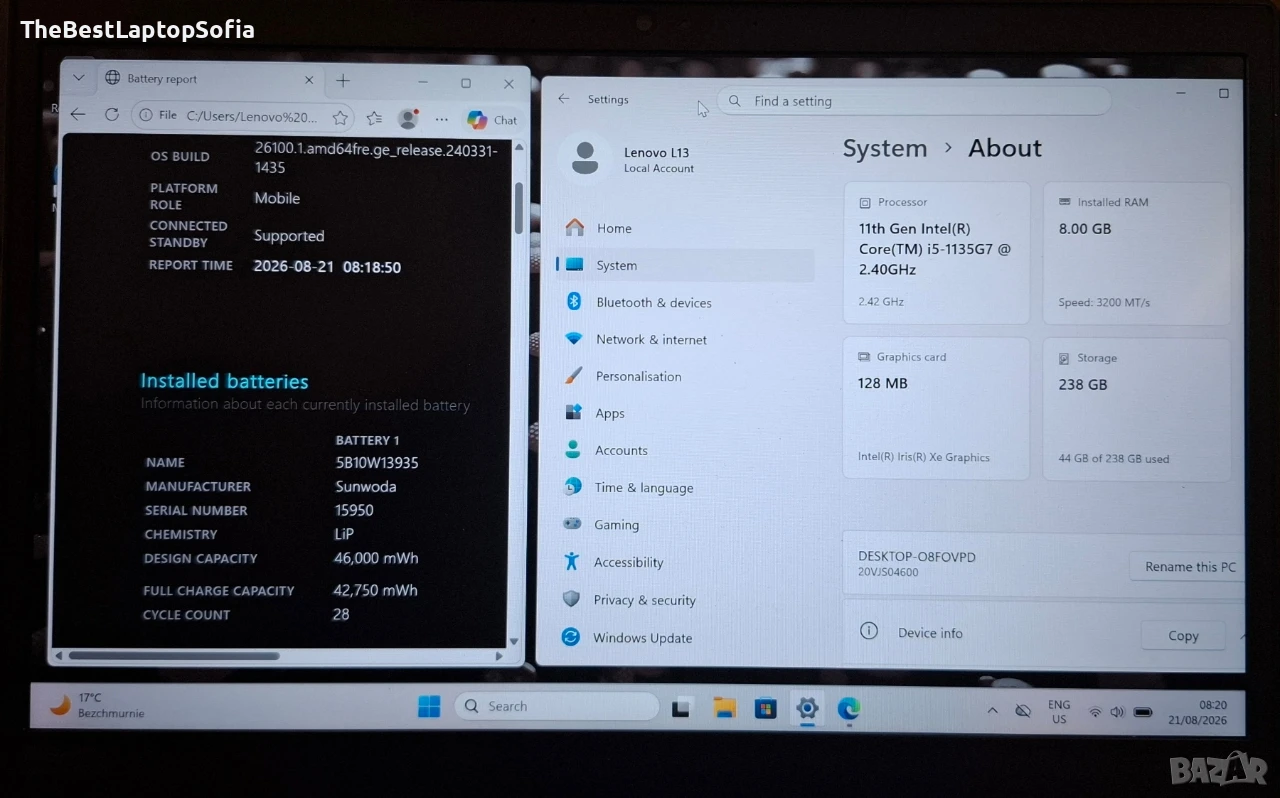Open the Windows Start menu
This screenshot has height=798, width=1280.
[x=429, y=706]
